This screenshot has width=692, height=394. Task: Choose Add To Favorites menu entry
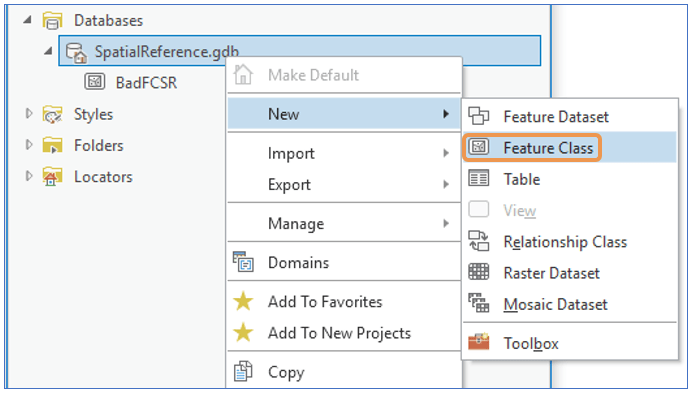click(x=344, y=302)
